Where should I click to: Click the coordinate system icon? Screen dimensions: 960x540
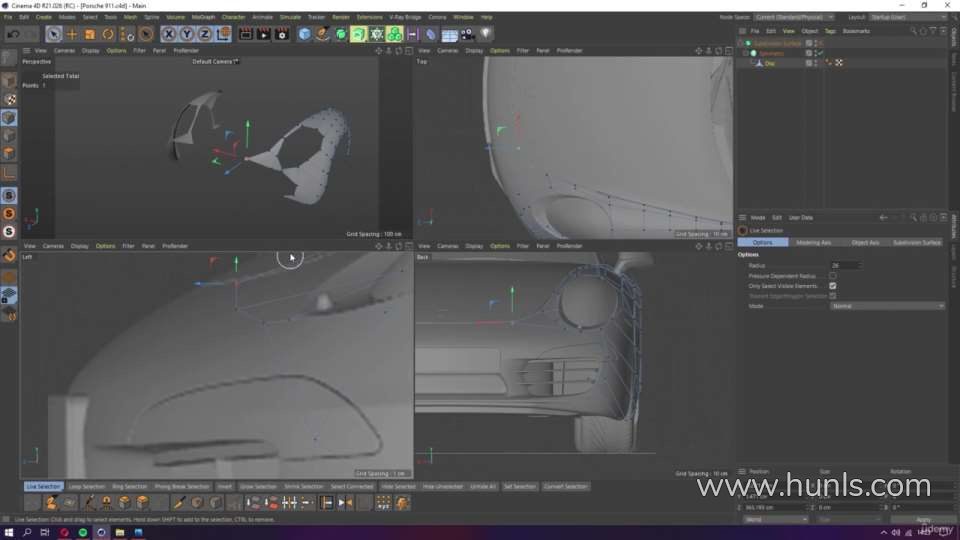223,34
